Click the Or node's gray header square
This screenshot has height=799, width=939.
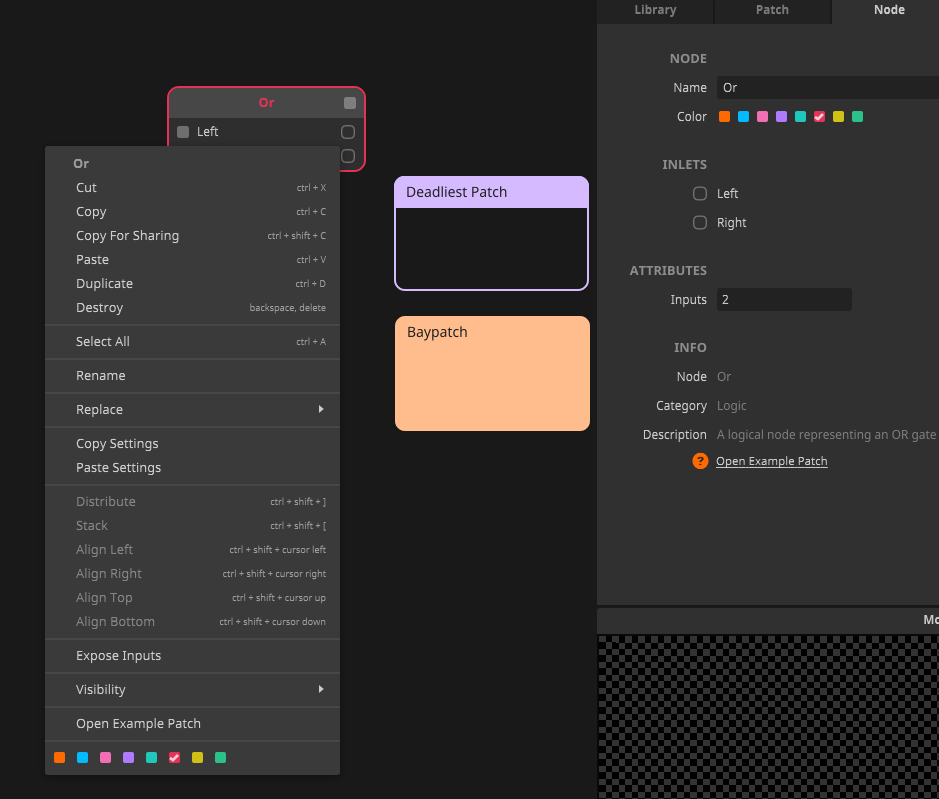tap(350, 103)
